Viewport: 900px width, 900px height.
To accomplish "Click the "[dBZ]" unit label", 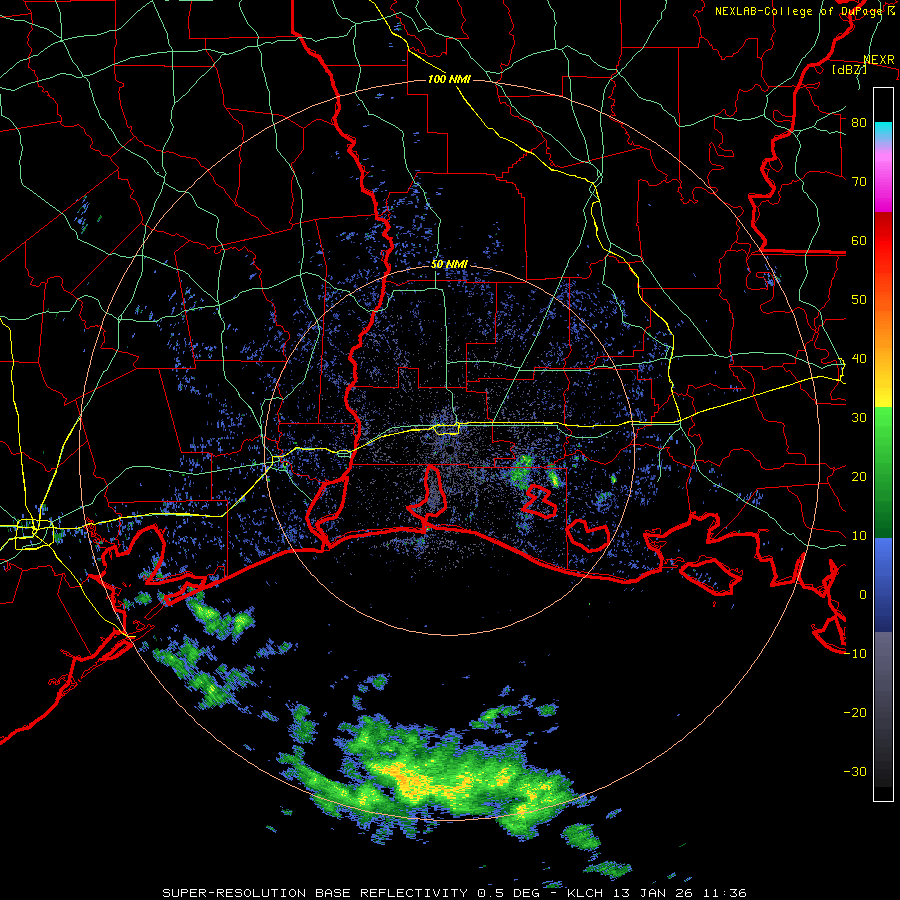I will click(x=850, y=69).
